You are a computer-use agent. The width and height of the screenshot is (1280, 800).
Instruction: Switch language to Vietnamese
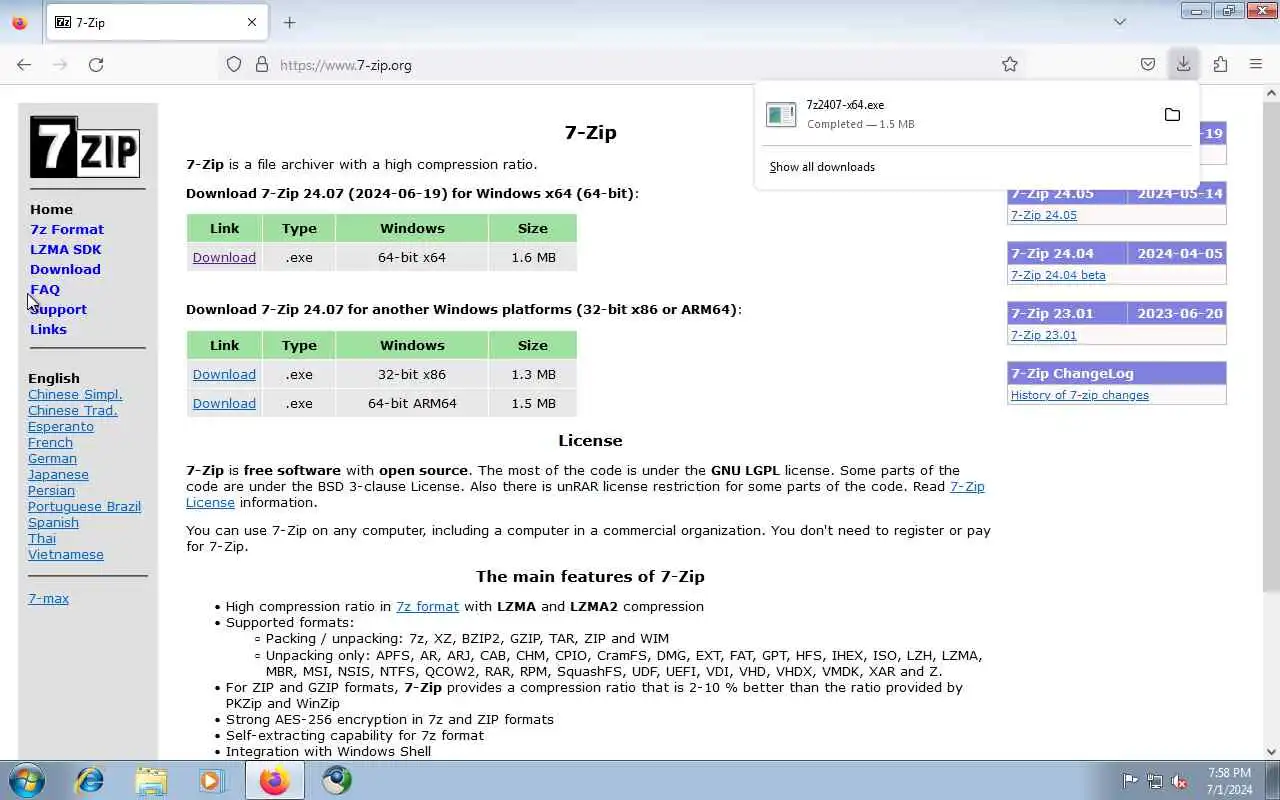[66, 554]
